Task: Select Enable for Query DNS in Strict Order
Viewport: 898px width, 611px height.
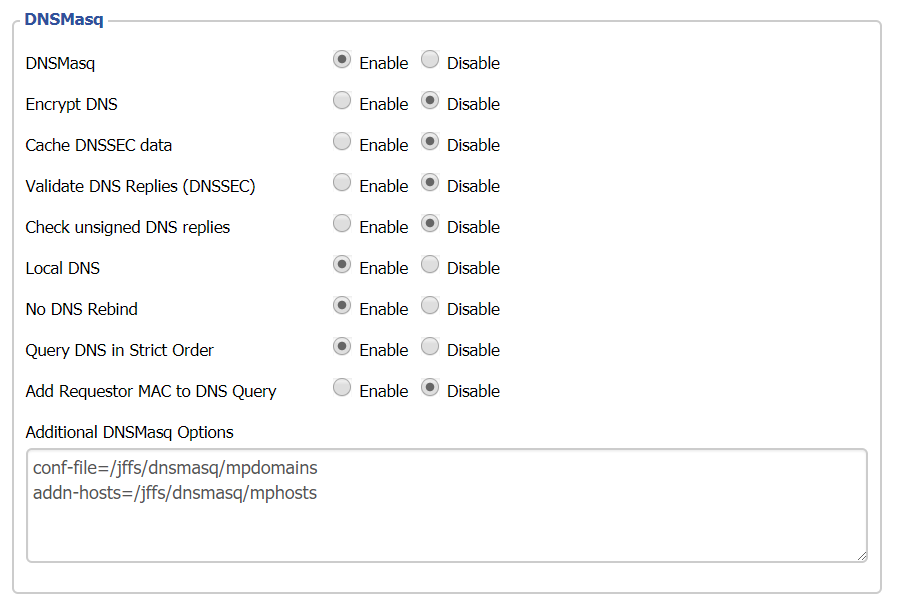Action: [342, 346]
